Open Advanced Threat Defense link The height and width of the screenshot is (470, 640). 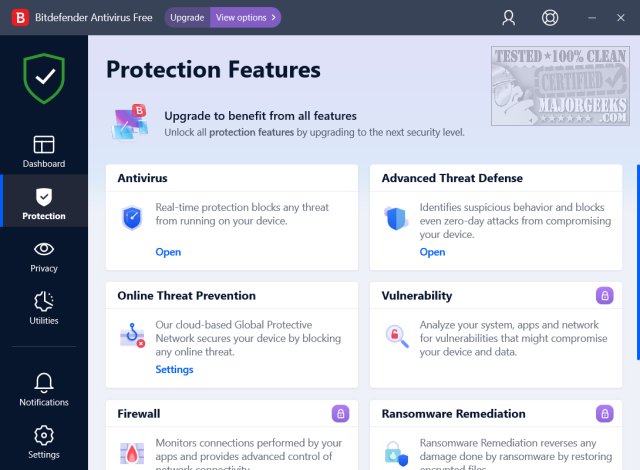tap(432, 252)
